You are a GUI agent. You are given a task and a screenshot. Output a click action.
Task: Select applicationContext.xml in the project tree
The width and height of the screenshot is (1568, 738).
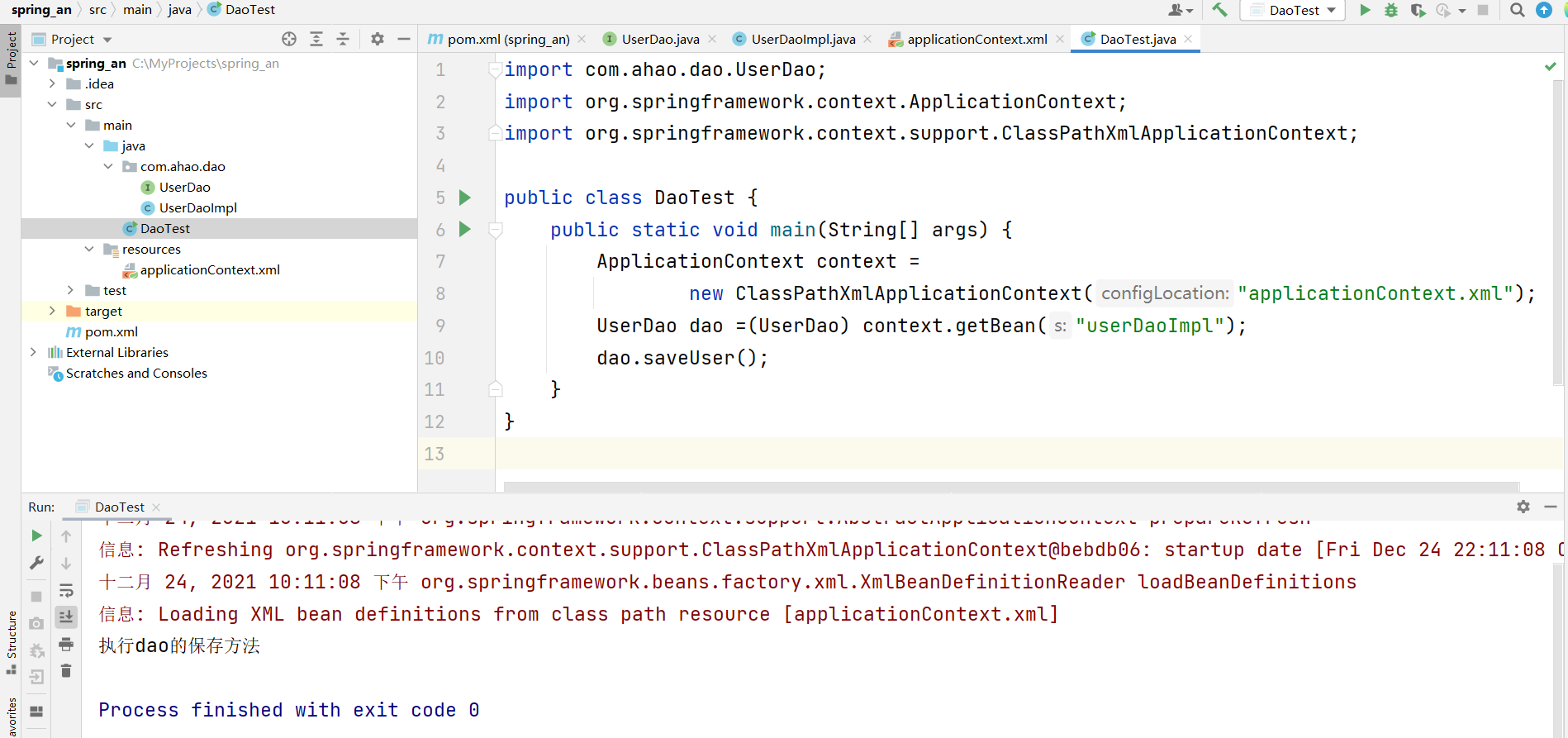point(210,269)
